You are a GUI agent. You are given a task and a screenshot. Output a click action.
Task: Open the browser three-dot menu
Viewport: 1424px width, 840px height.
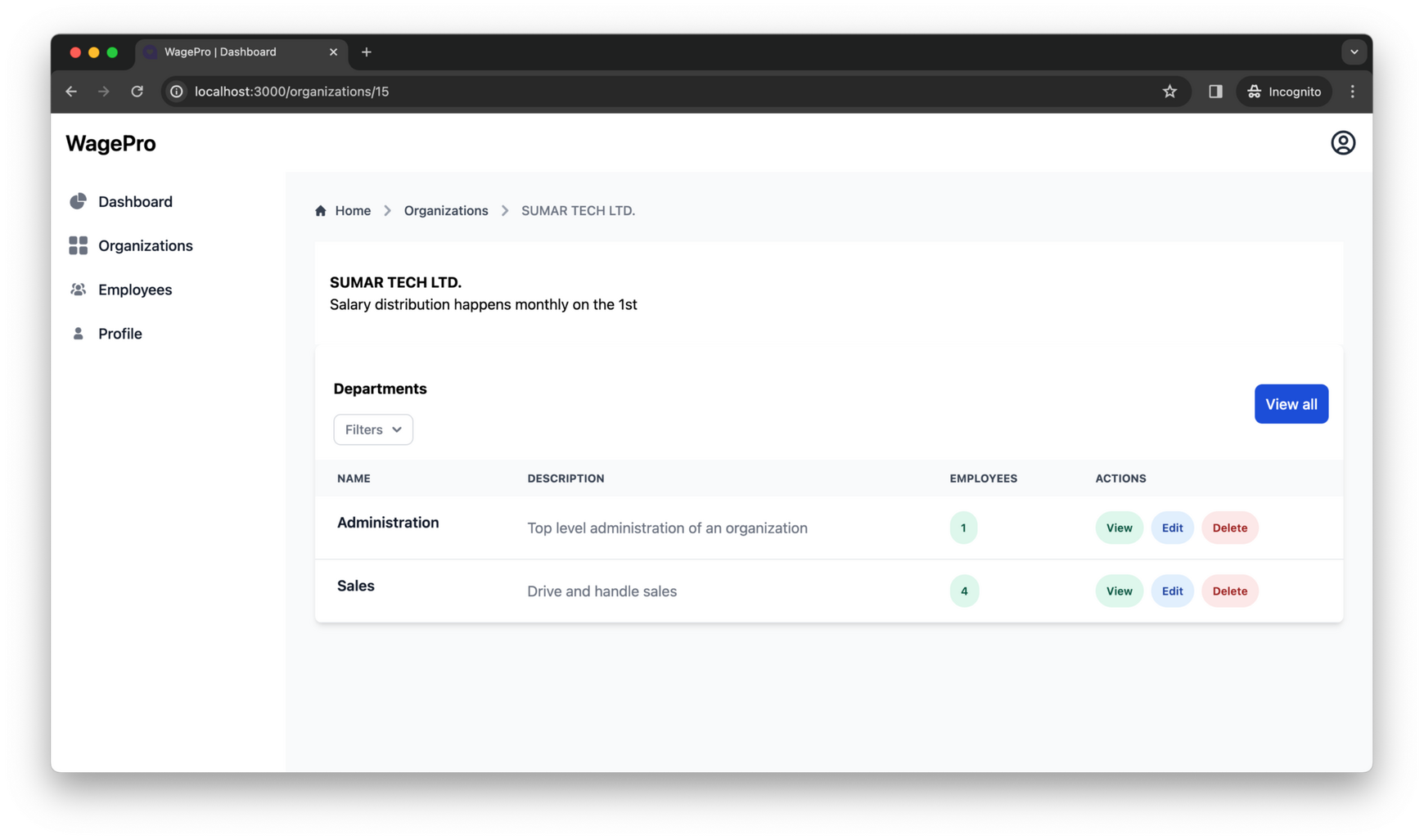pos(1353,91)
